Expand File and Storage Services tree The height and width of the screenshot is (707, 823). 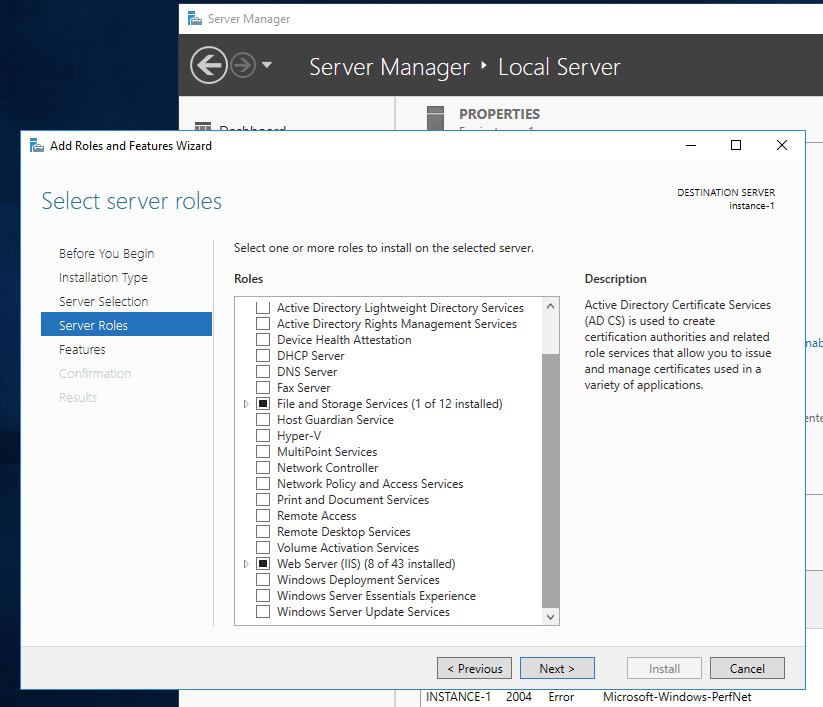[x=246, y=404]
